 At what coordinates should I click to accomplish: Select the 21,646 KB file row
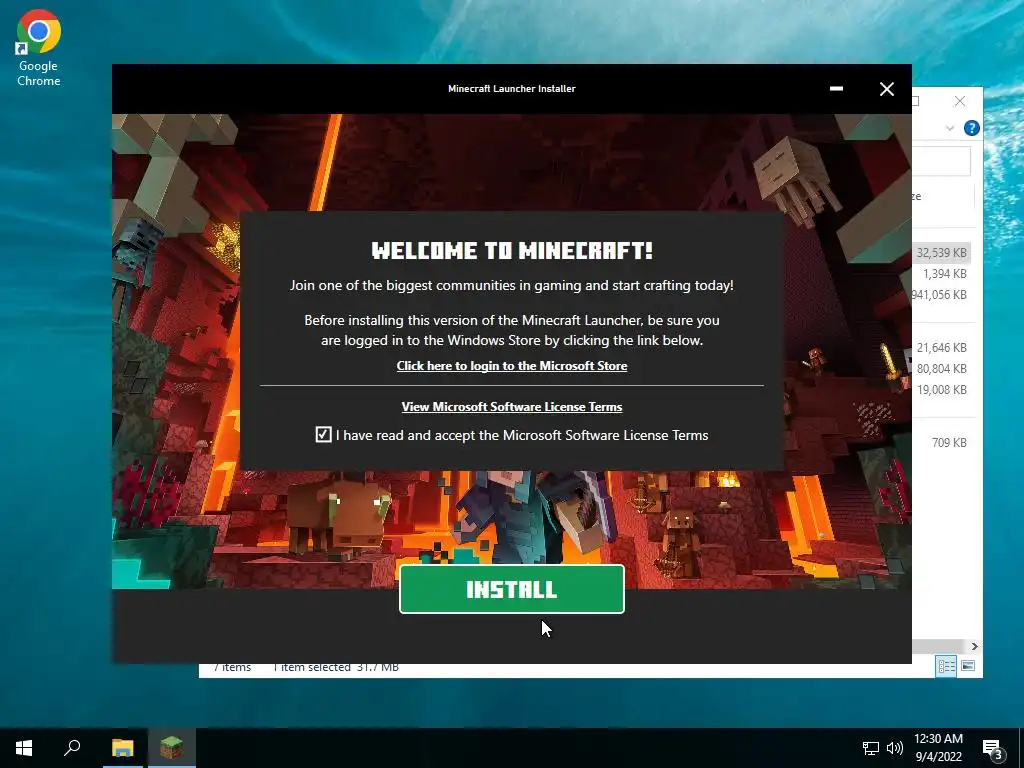941,347
